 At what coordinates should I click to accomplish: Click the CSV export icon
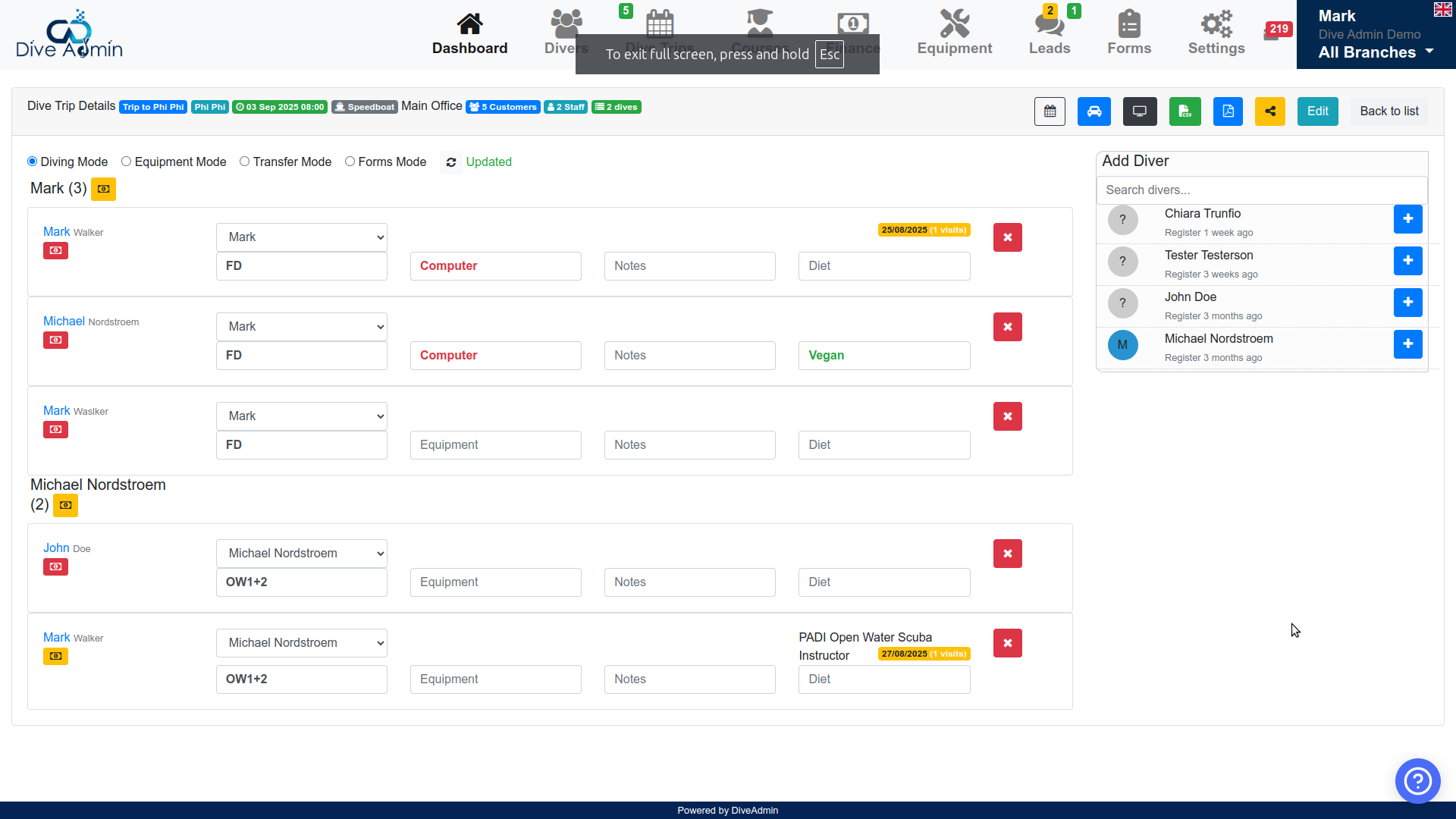(1185, 111)
